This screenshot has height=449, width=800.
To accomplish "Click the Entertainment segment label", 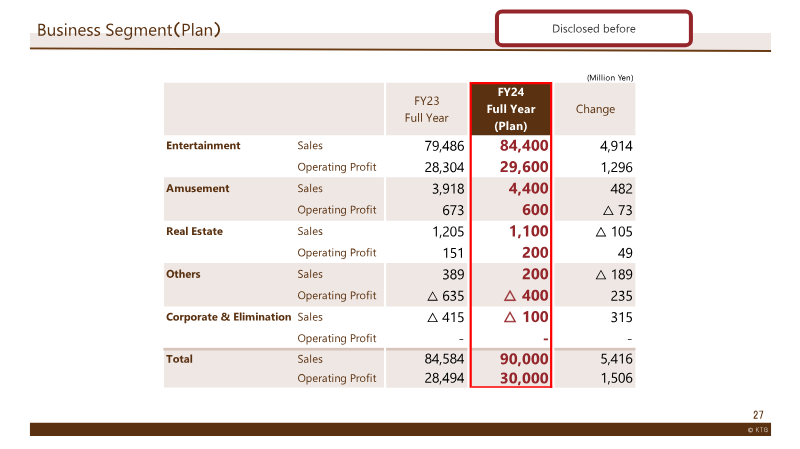I will pyautogui.click(x=203, y=145).
